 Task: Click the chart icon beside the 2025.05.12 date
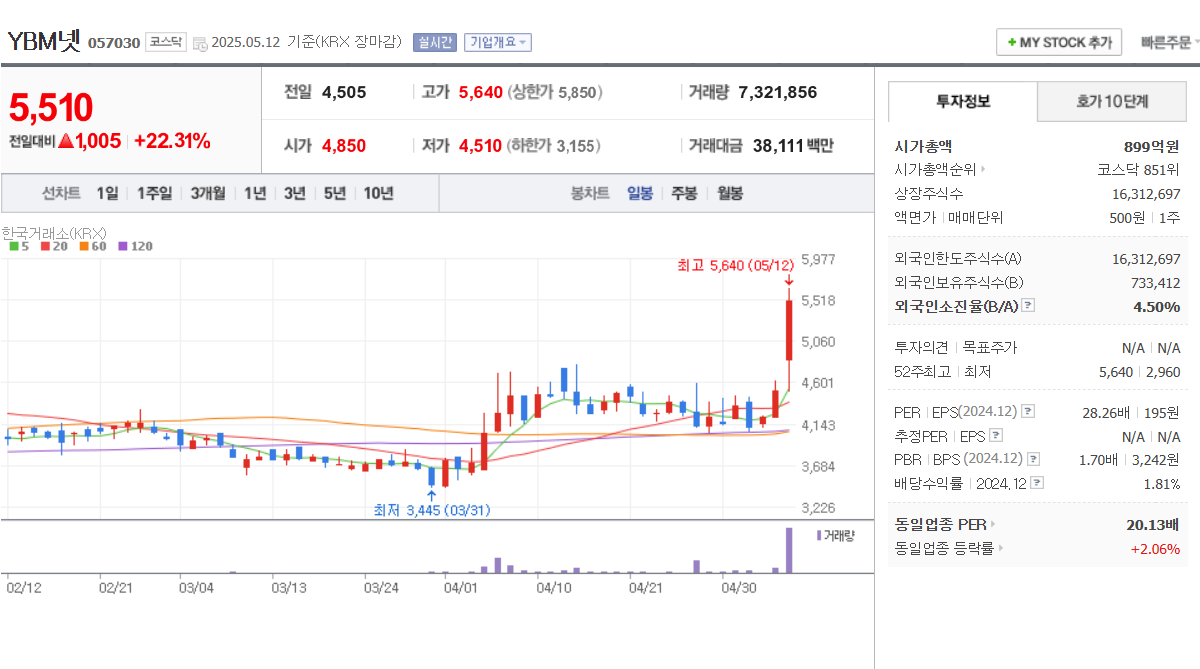click(x=202, y=42)
